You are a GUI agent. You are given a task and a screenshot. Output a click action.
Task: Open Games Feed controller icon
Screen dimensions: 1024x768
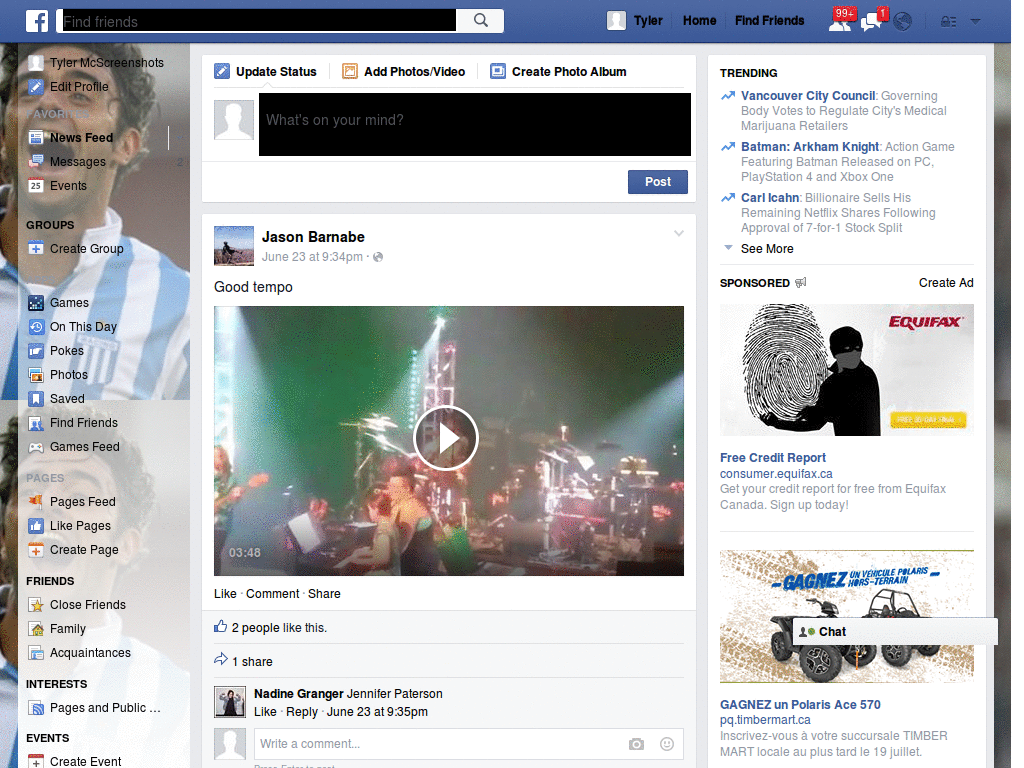[36, 447]
